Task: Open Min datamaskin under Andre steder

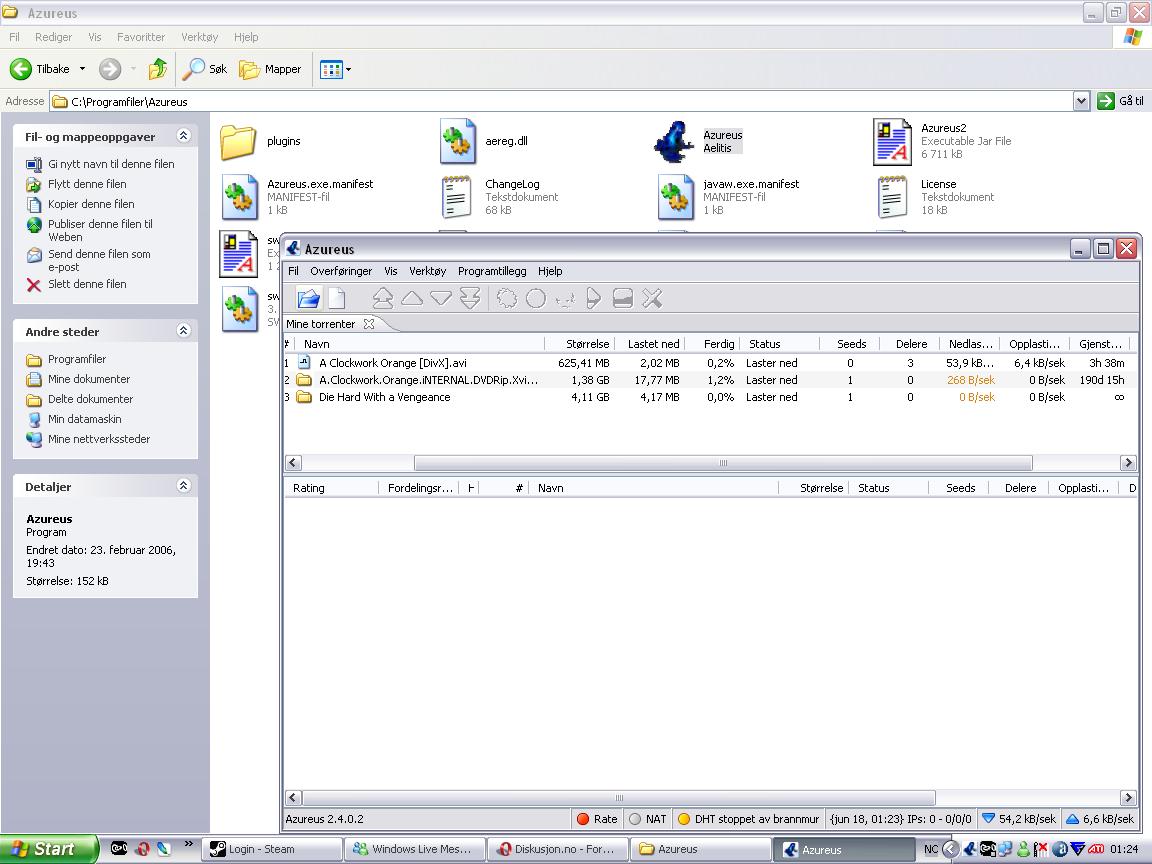Action: click(84, 419)
